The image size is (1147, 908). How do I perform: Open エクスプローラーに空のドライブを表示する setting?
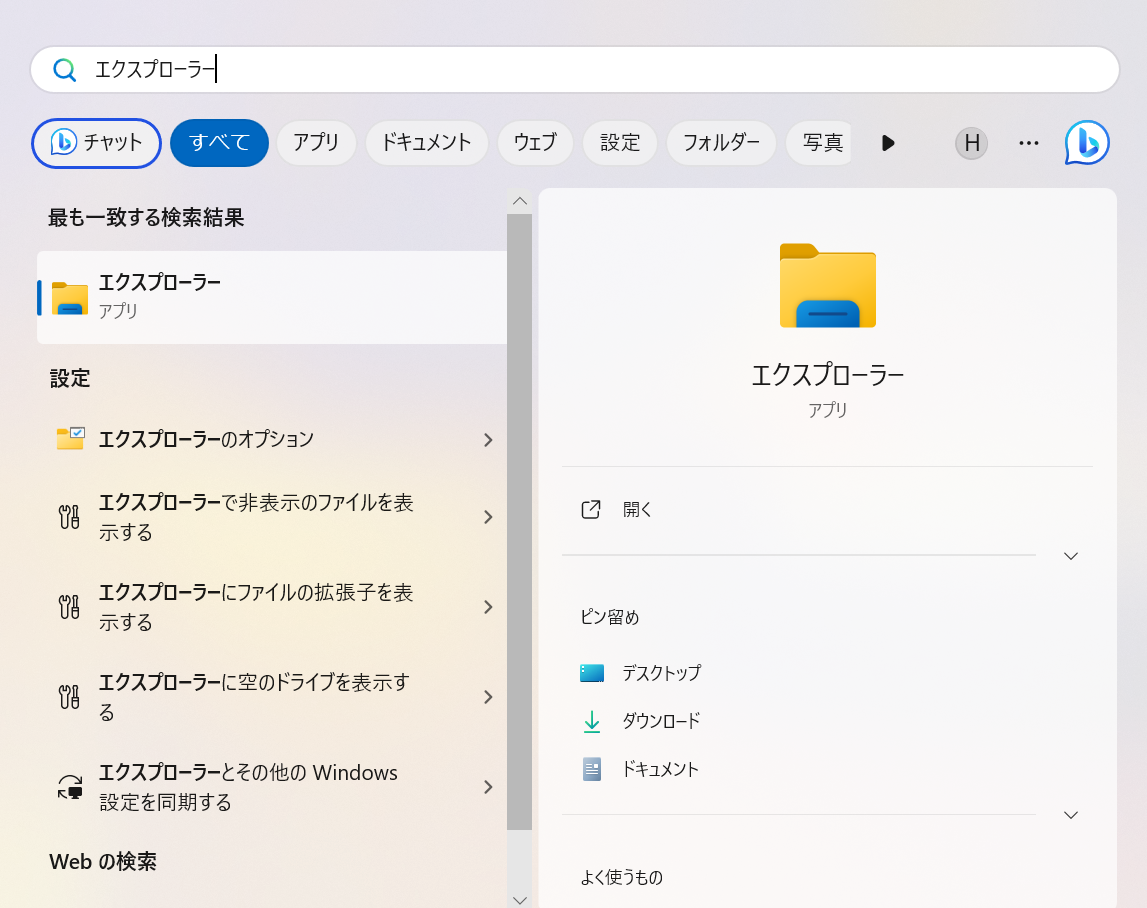pyautogui.click(x=271, y=697)
